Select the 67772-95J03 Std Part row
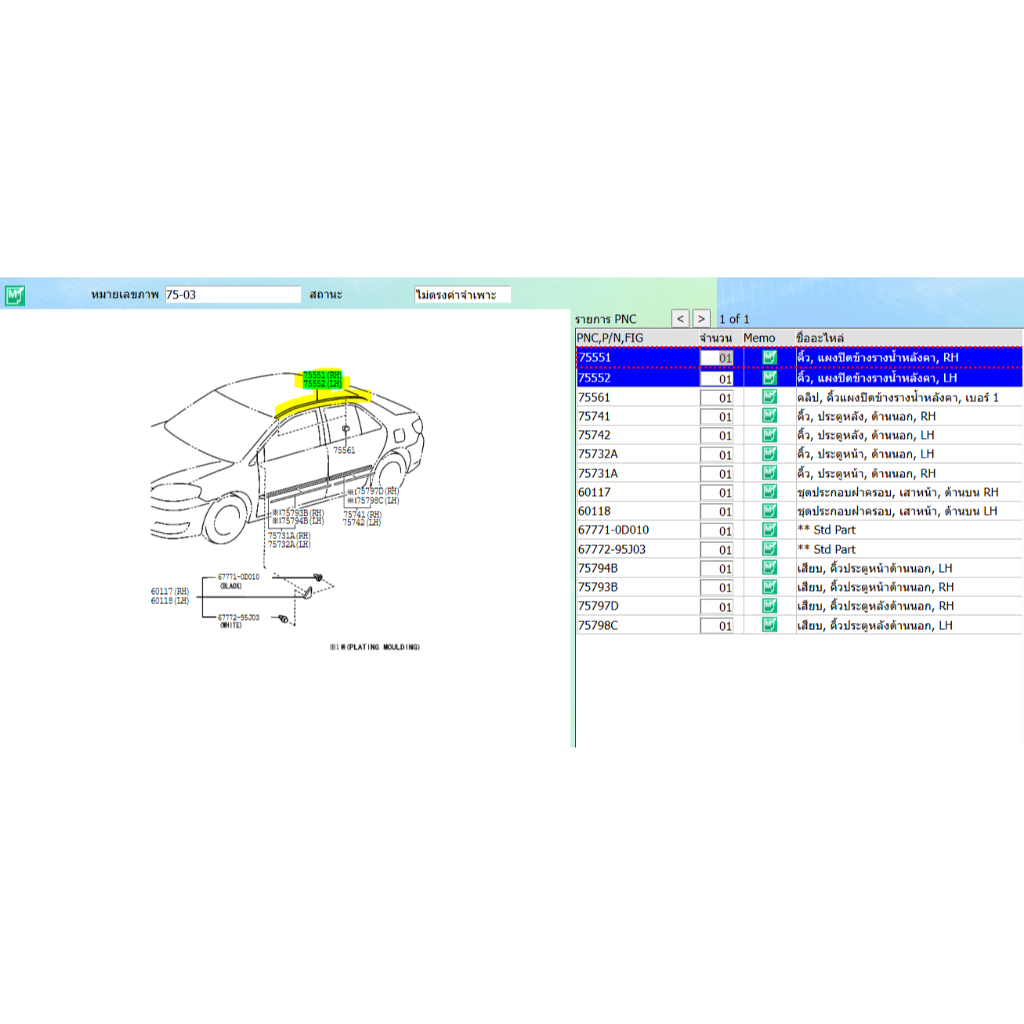 (x=636, y=549)
